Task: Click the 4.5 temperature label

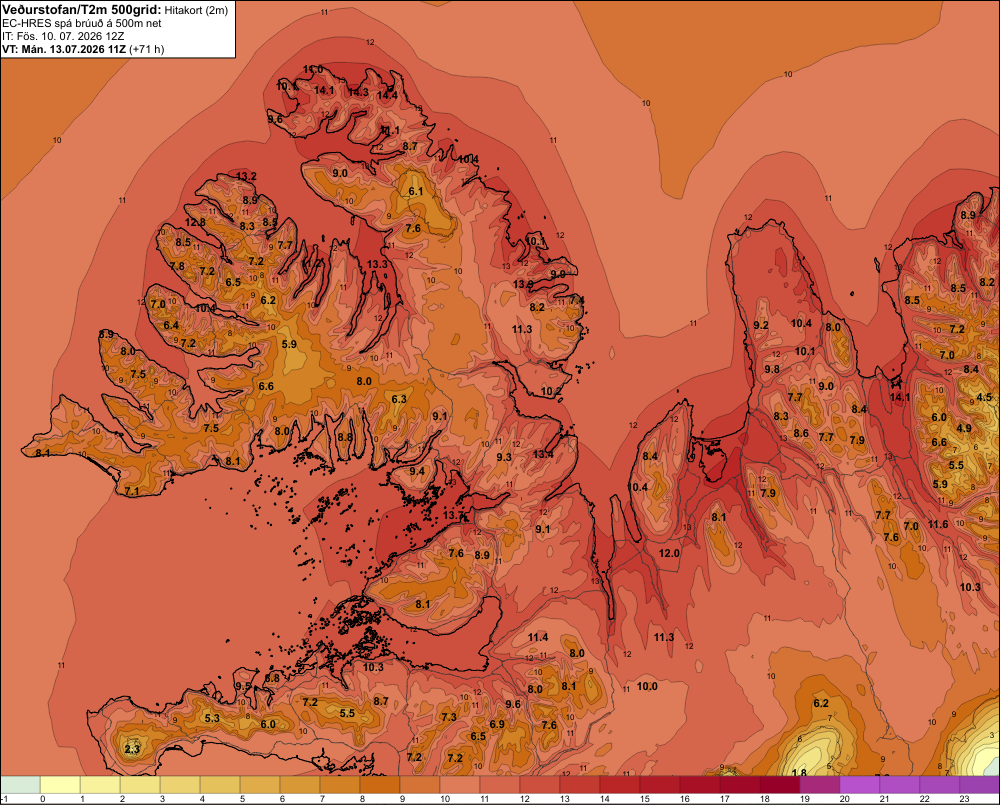Action: point(984,397)
